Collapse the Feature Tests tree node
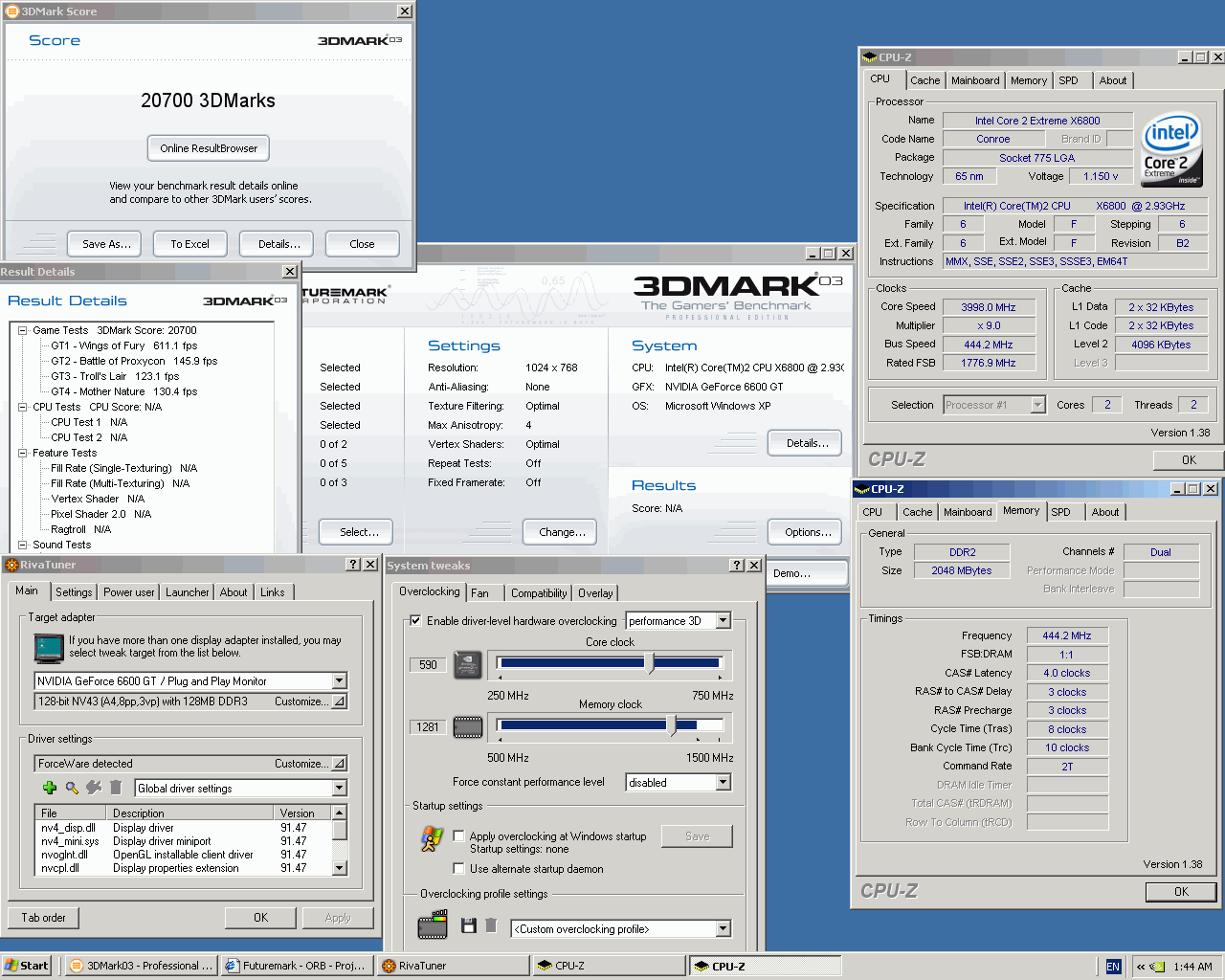The height and width of the screenshot is (980, 1225). (x=22, y=453)
